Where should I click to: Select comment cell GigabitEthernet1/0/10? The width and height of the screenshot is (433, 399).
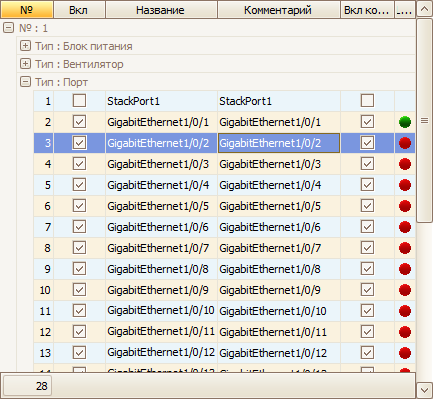click(x=279, y=311)
